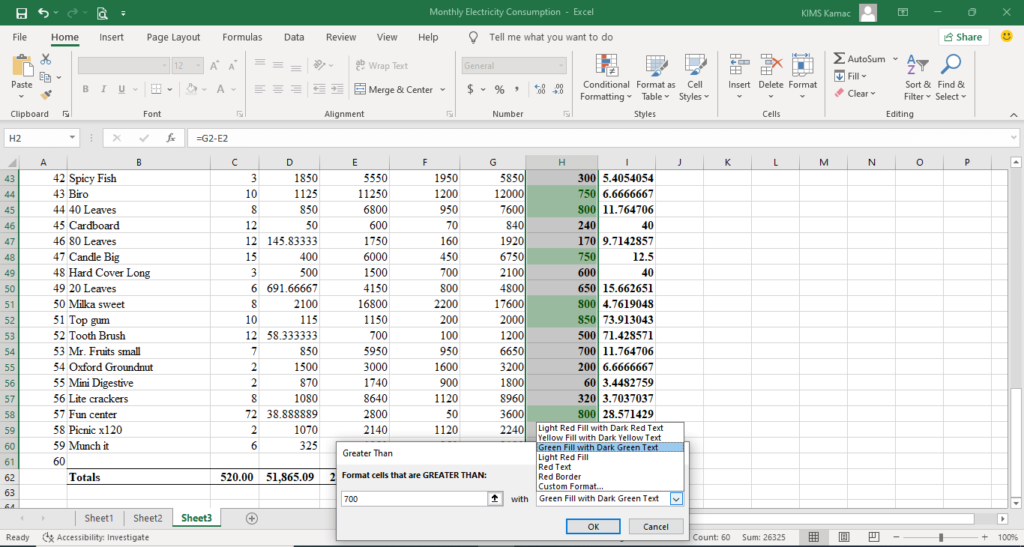Image resolution: width=1024 pixels, height=547 pixels.
Task: Open Font group dialog launcher
Action: pyautogui.click(x=240, y=114)
